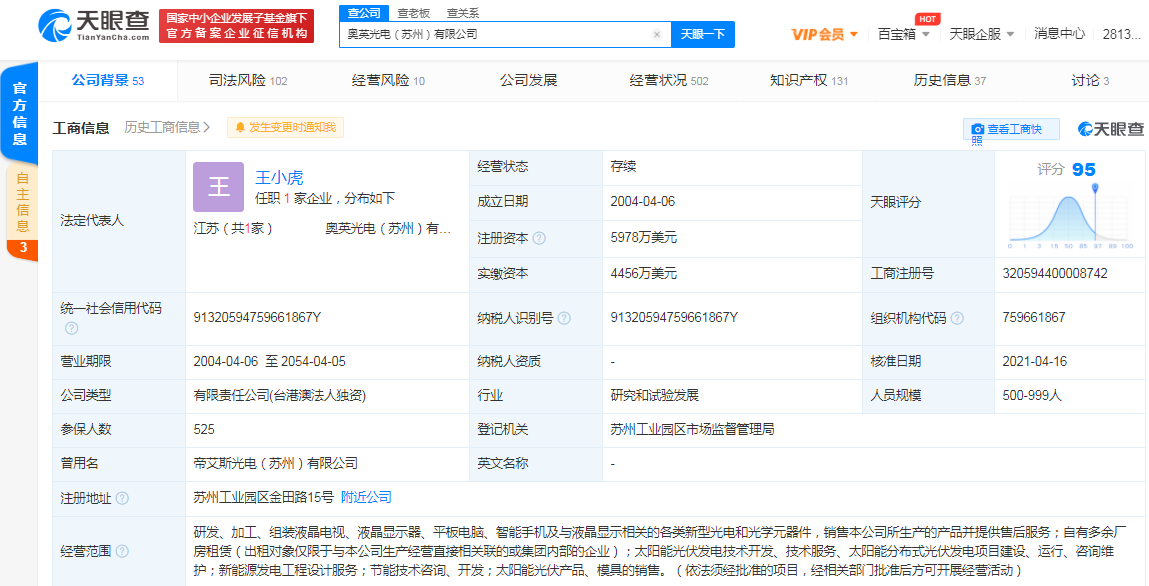Click the bell icon for change notifications
This screenshot has height=586, width=1149.
(x=240, y=127)
